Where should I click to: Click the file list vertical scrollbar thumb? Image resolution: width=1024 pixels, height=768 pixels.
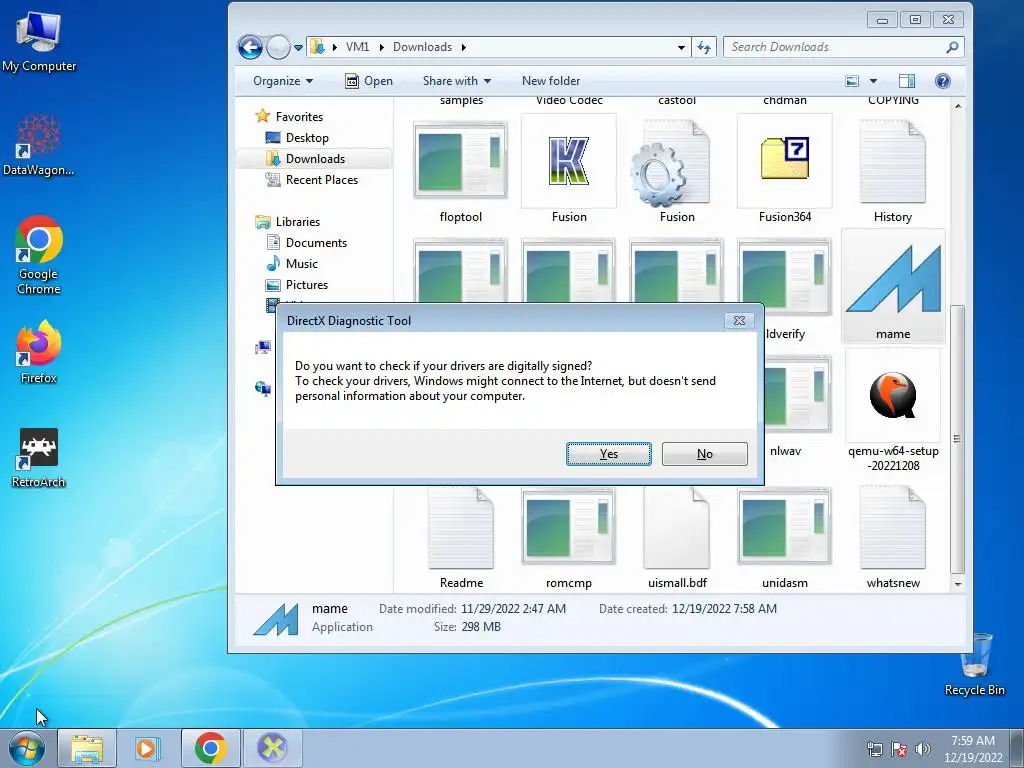(957, 439)
